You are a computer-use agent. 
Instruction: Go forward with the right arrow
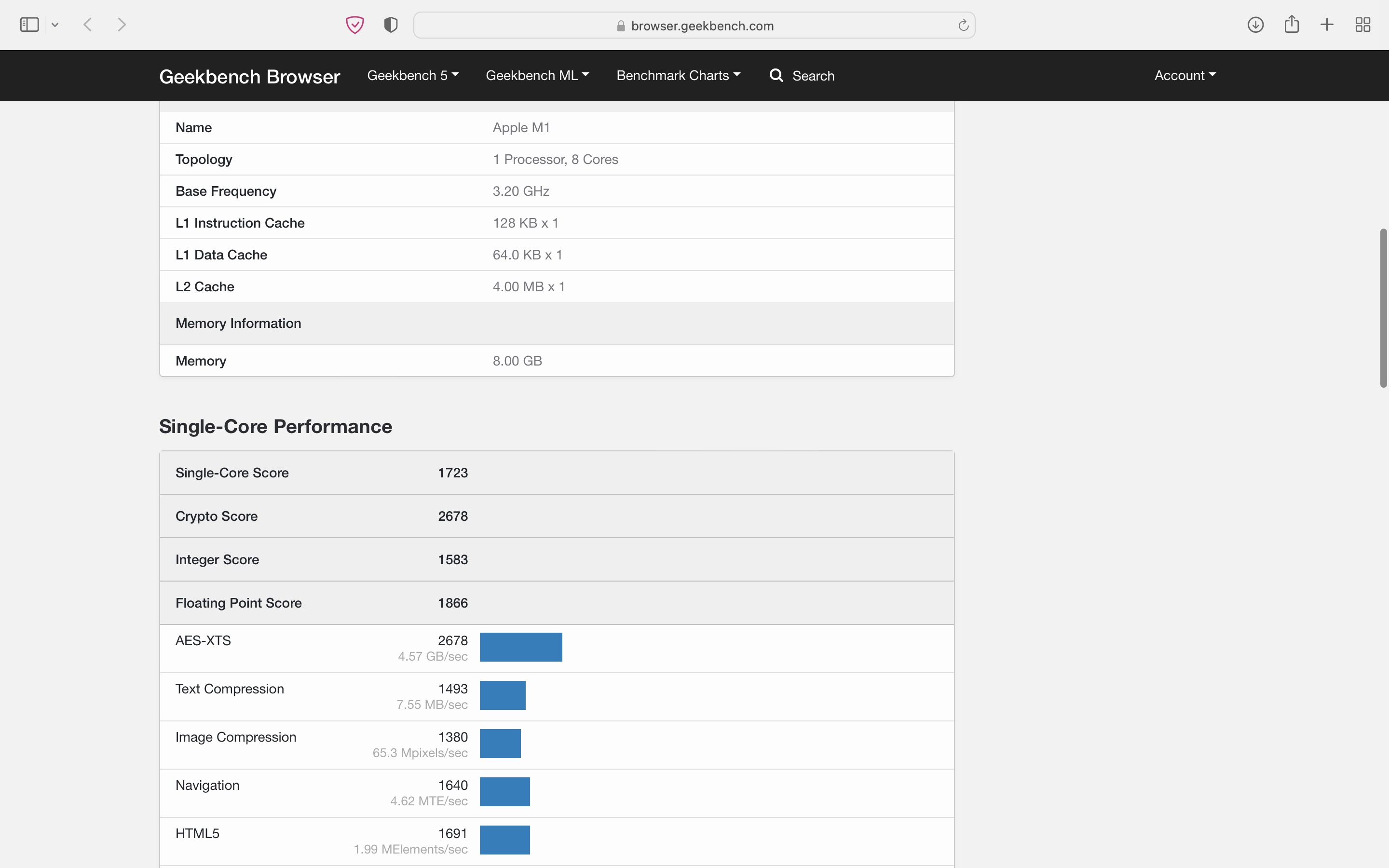click(x=121, y=25)
